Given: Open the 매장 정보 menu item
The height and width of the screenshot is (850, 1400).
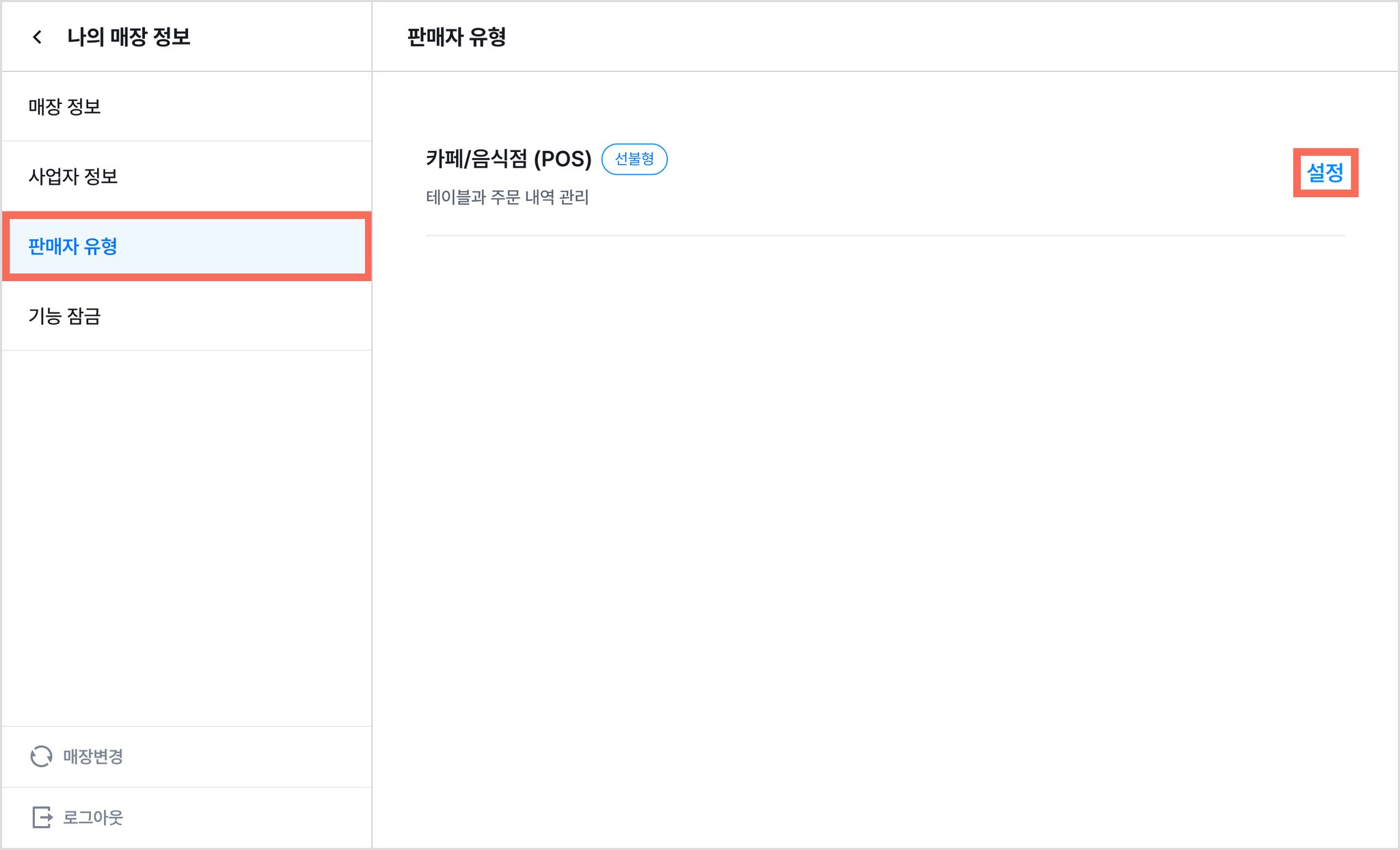Looking at the screenshot, I should click(x=187, y=107).
